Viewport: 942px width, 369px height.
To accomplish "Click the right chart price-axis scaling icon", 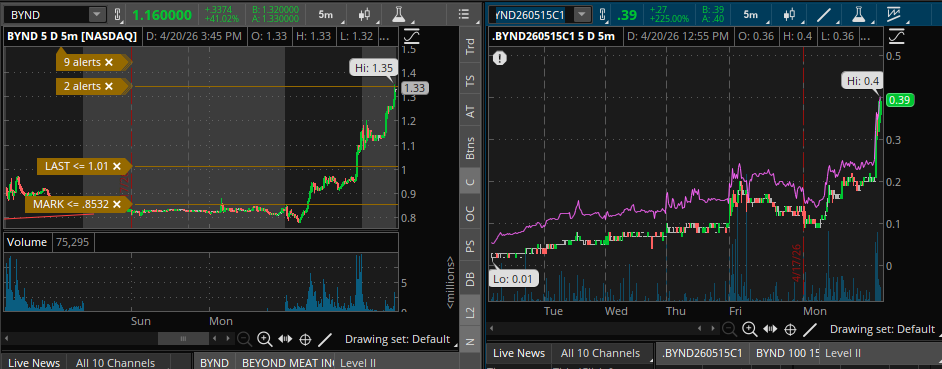I will 896,36.
